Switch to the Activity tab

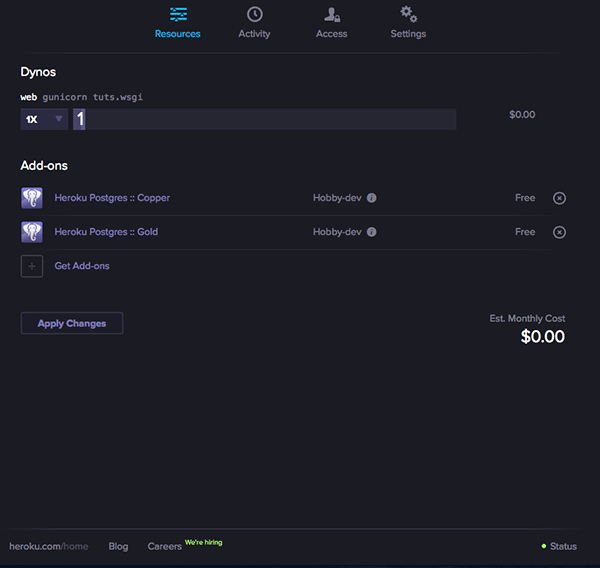(x=254, y=23)
